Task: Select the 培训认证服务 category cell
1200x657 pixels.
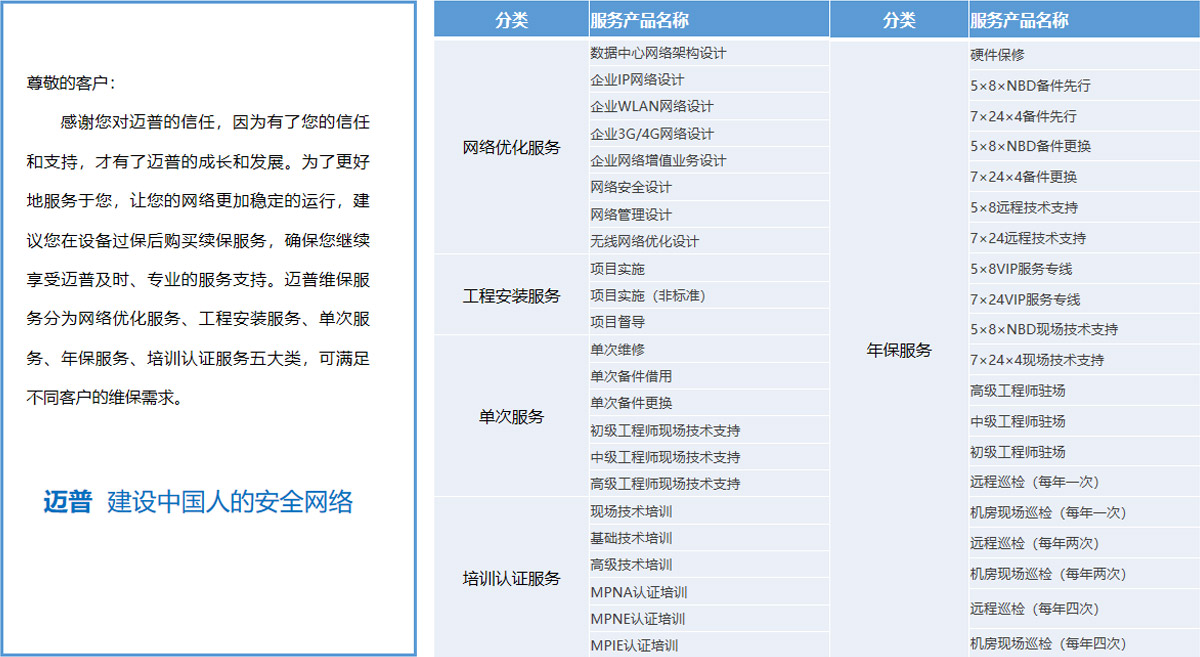Action: click(511, 578)
